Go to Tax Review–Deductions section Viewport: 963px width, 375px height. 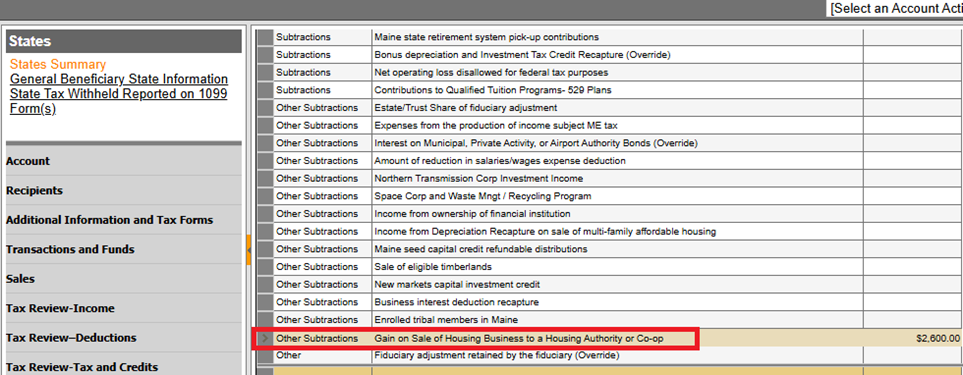[123, 338]
